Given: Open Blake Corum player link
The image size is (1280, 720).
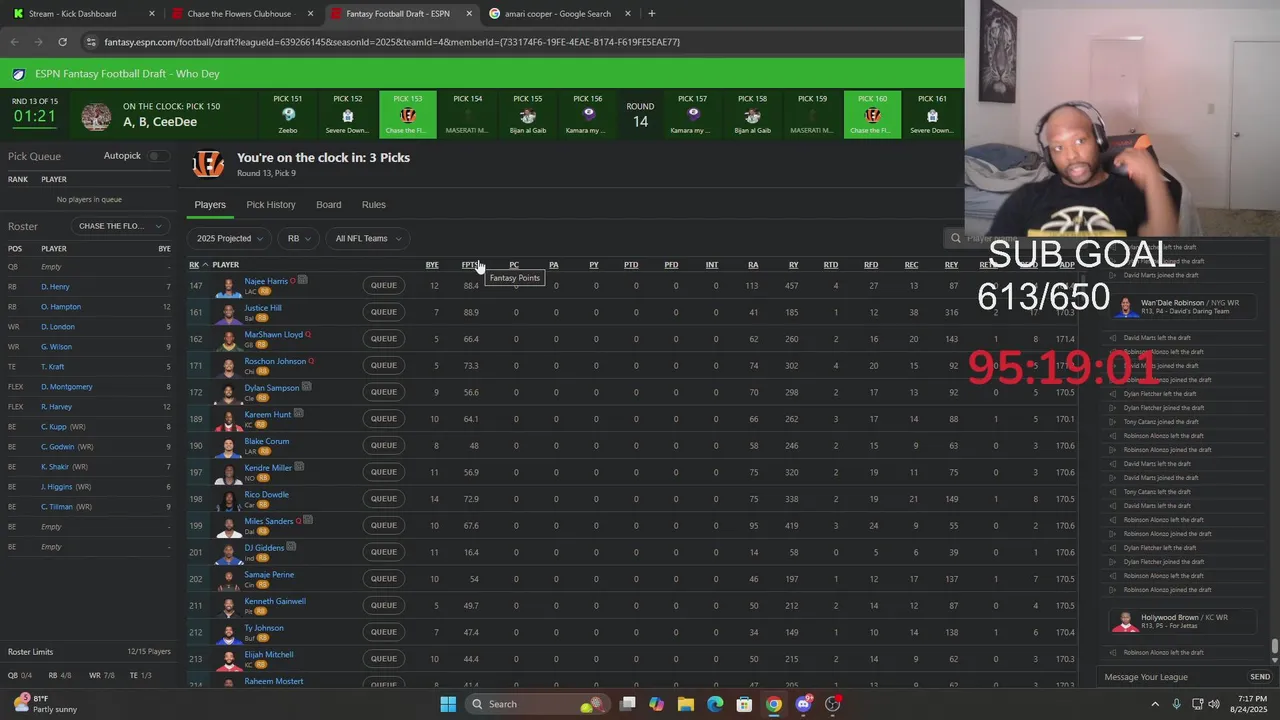Looking at the screenshot, I should pos(267,441).
